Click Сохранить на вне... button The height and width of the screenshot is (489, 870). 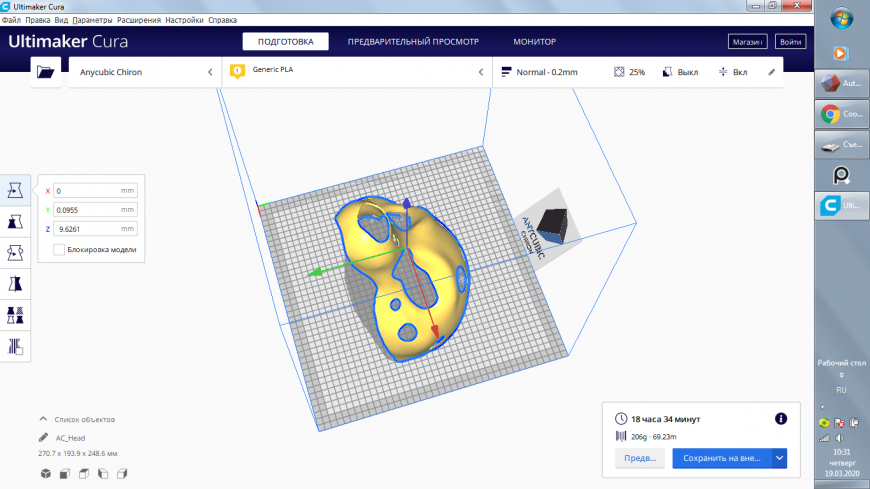click(x=722, y=458)
